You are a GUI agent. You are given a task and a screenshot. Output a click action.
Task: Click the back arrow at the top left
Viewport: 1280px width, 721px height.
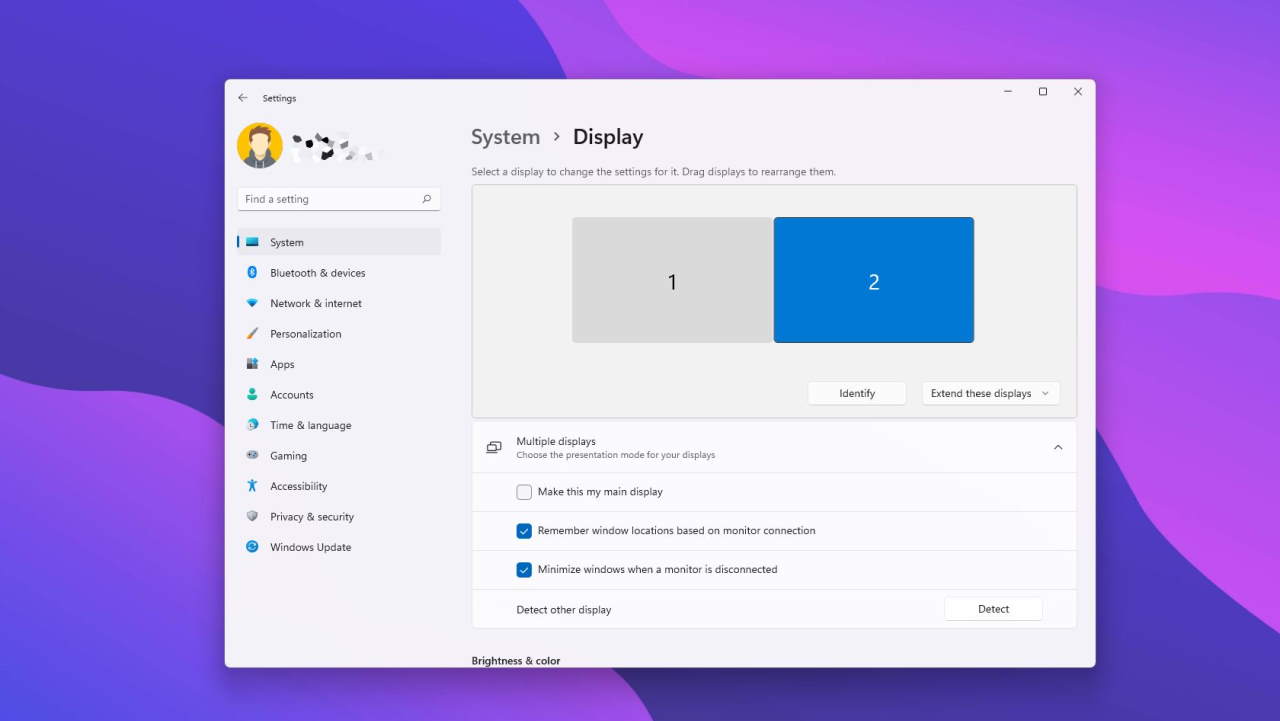click(x=242, y=97)
